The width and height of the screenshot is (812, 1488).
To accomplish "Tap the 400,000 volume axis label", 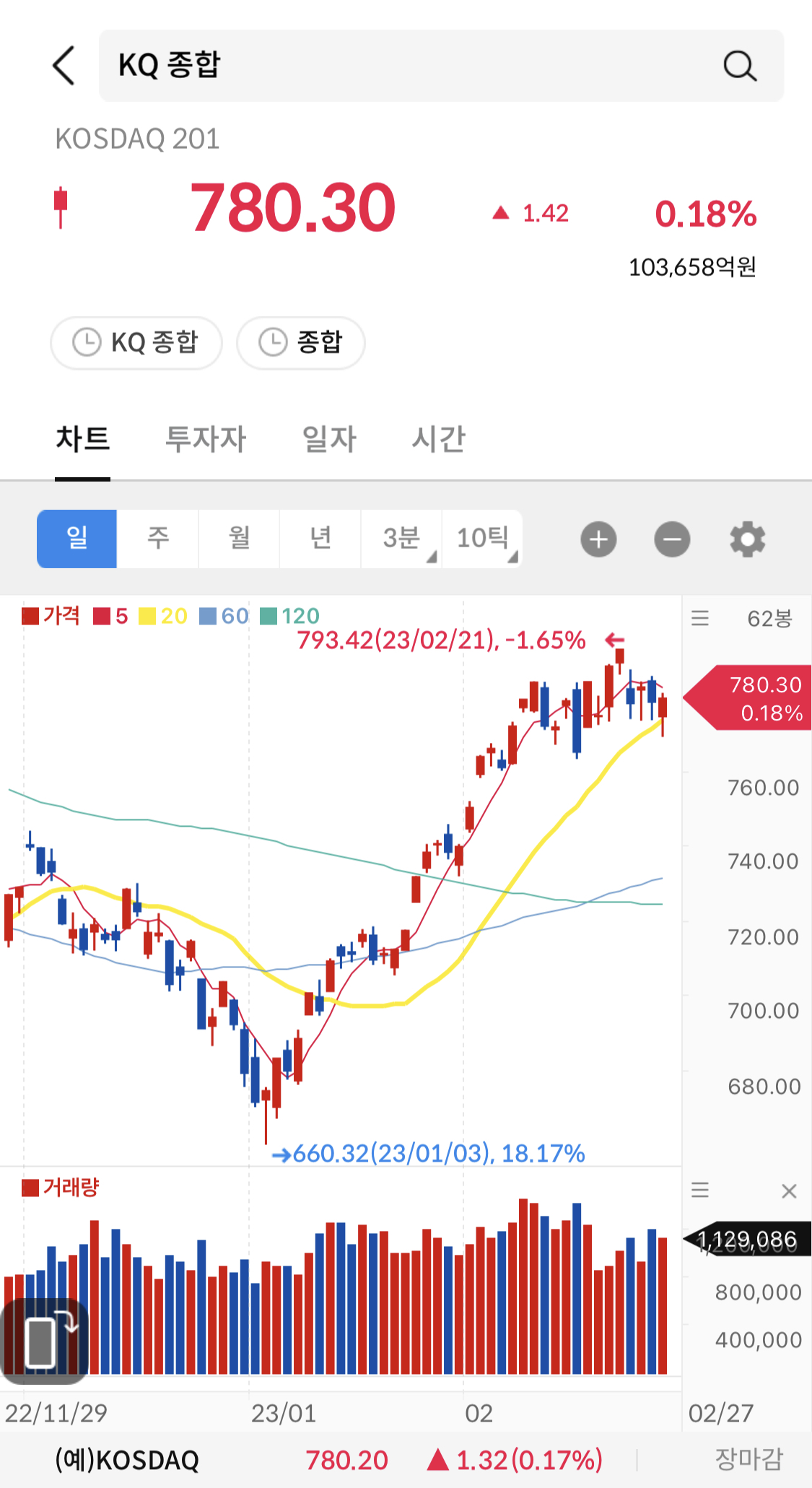I will pos(759,1340).
